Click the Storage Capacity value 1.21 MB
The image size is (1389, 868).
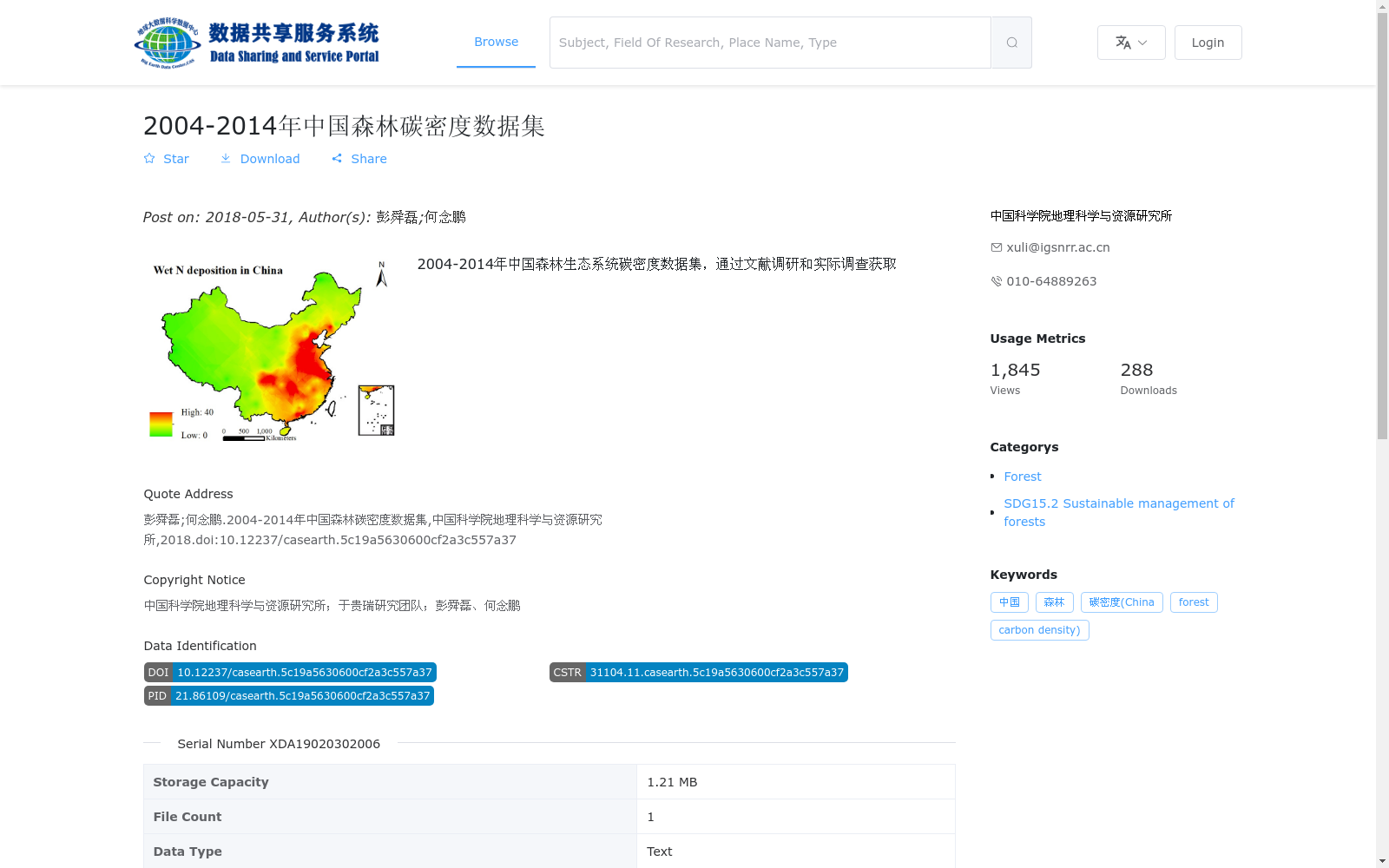coord(672,782)
